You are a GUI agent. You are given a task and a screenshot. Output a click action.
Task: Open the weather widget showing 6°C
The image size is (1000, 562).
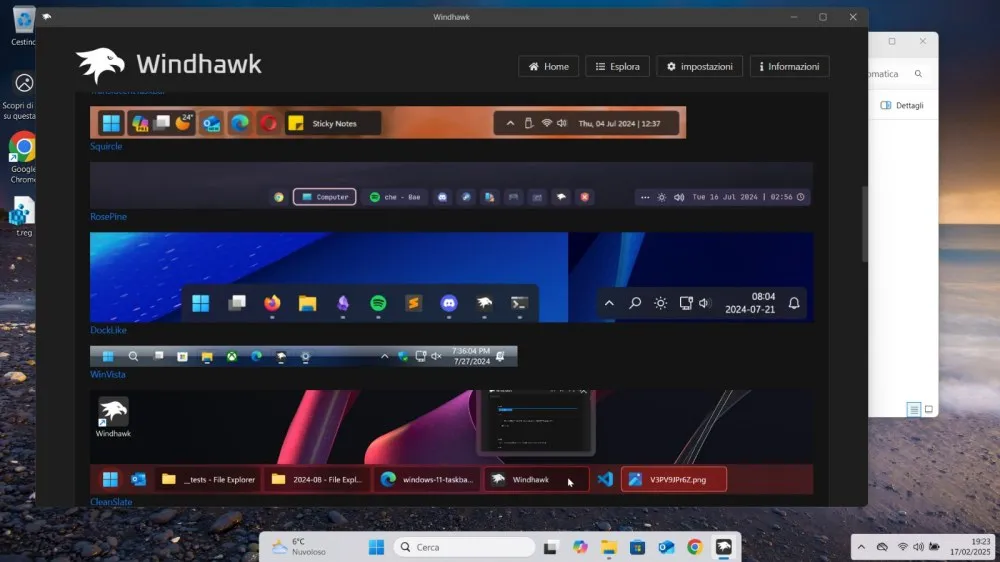[x=300, y=547]
